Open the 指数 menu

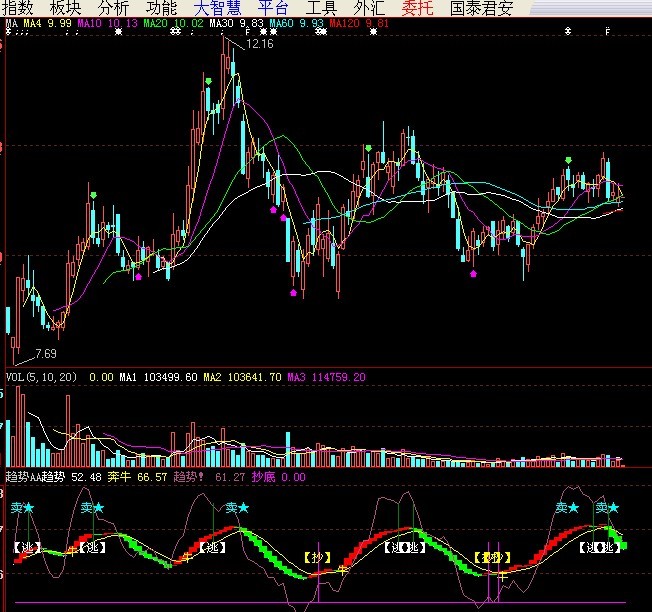tap(17, 8)
